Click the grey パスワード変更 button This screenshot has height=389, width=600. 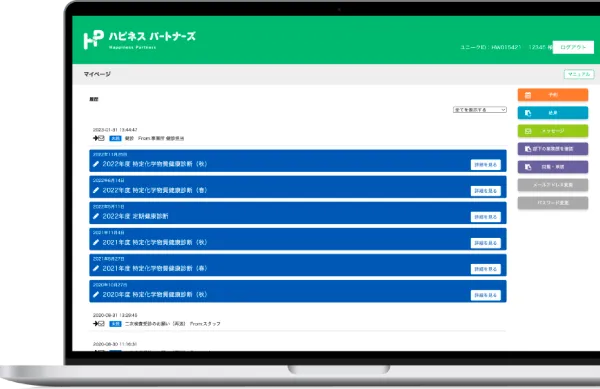pos(553,203)
